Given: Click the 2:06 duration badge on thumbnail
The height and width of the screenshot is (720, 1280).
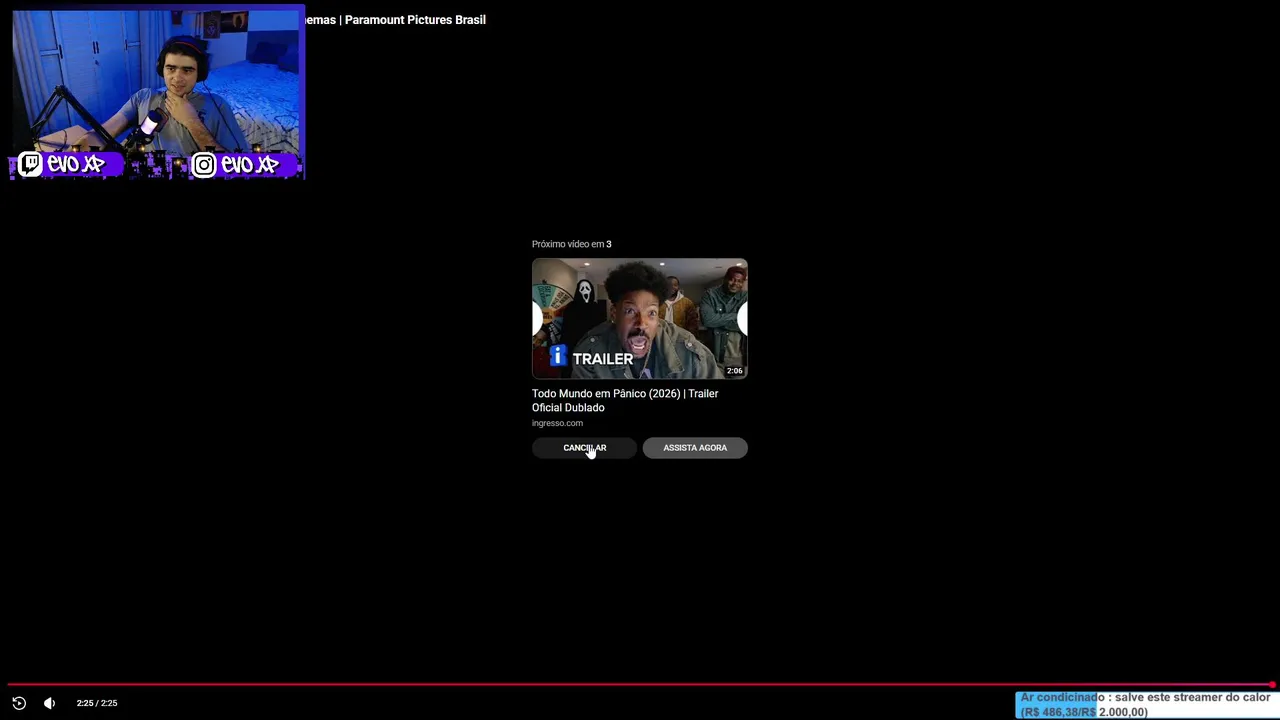Looking at the screenshot, I should click(x=735, y=371).
